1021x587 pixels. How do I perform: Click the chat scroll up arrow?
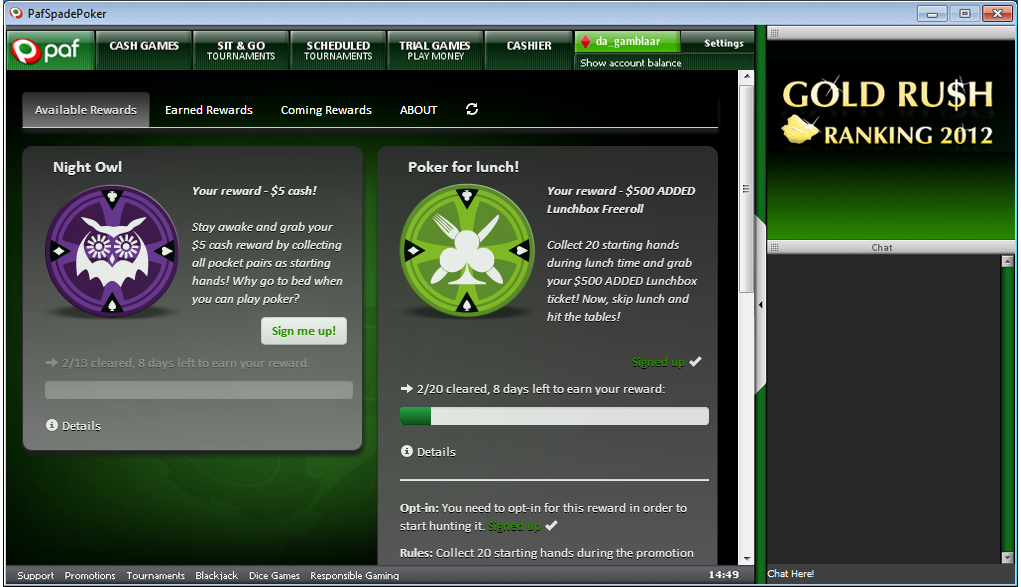(1007, 262)
